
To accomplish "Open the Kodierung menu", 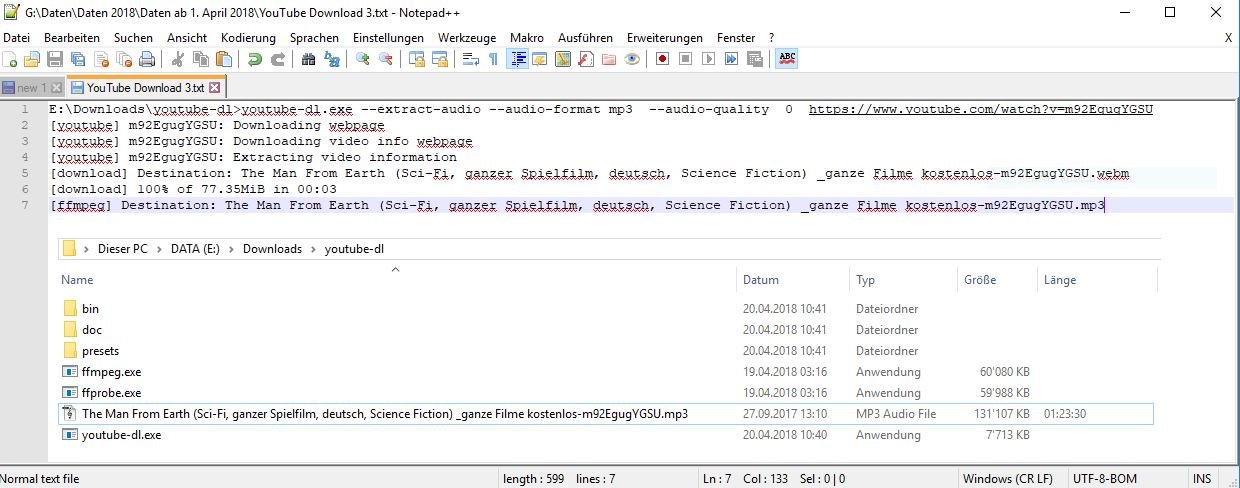I will click(248, 37).
